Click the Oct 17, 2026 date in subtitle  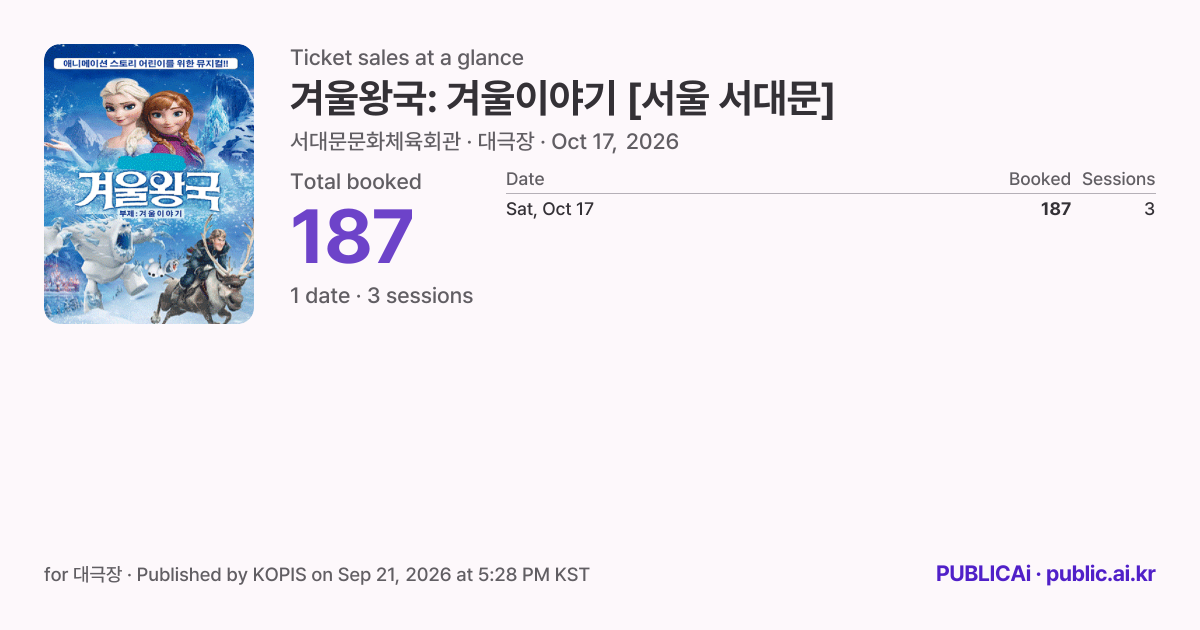pos(615,142)
